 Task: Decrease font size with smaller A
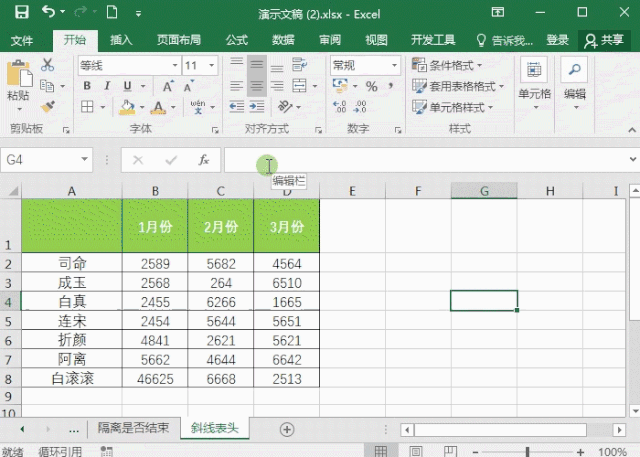[x=189, y=86]
